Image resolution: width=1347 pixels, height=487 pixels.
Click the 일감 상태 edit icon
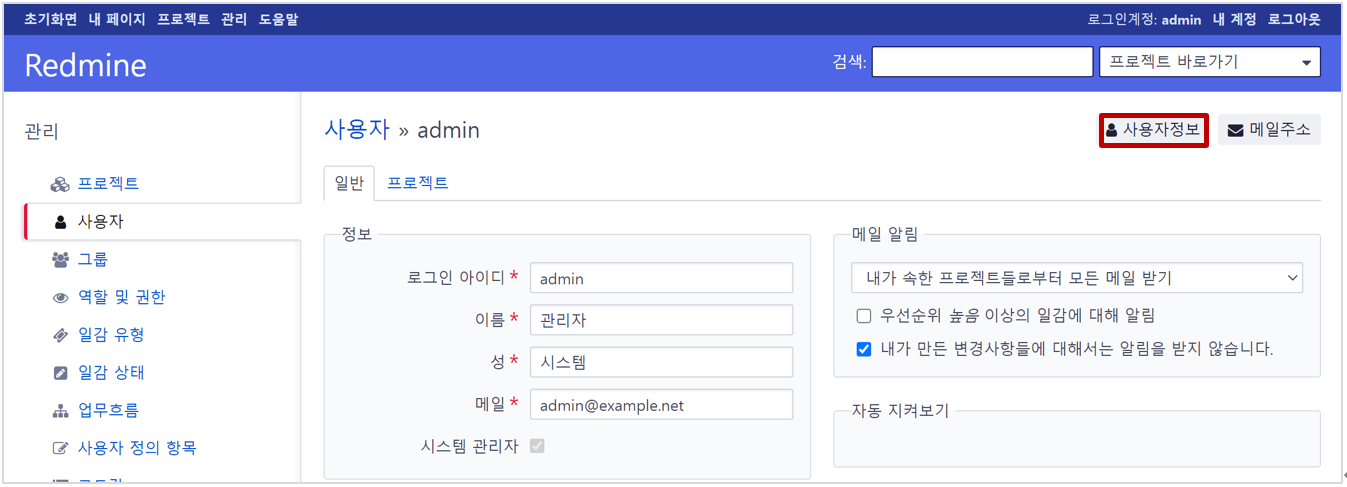click(60, 373)
